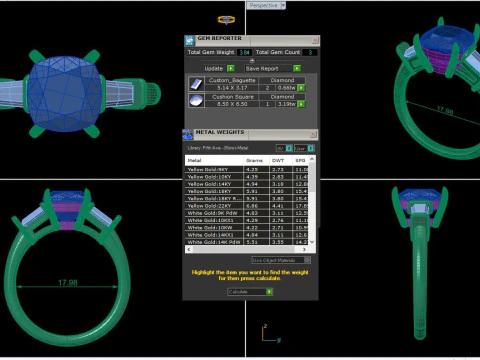Click the Grams column header
Viewport: 480px width, 360px height.
click(x=256, y=161)
